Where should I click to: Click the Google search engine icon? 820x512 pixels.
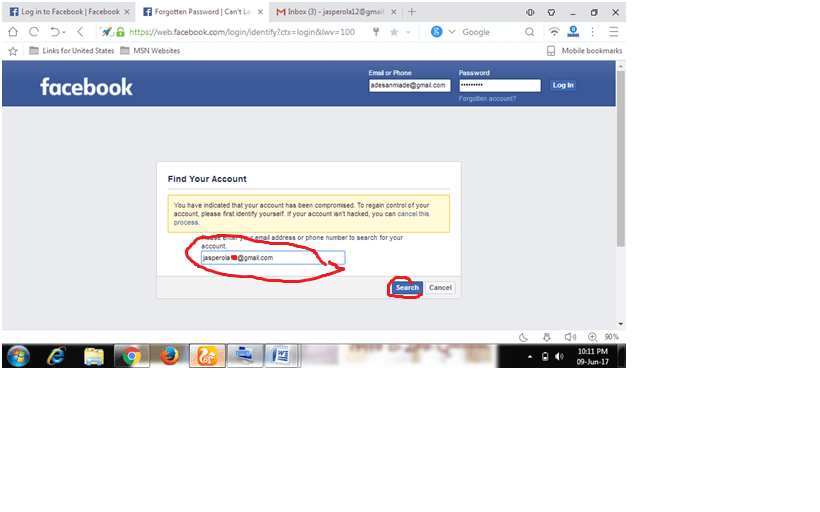(436, 32)
